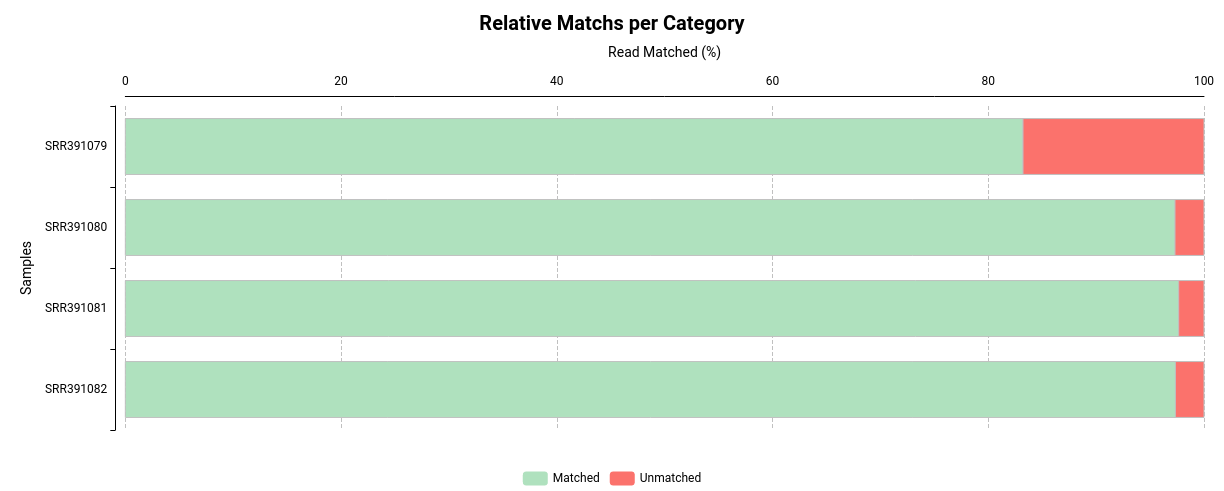Click SRR391079 matched green bar
1224x491 pixels.
574,146
